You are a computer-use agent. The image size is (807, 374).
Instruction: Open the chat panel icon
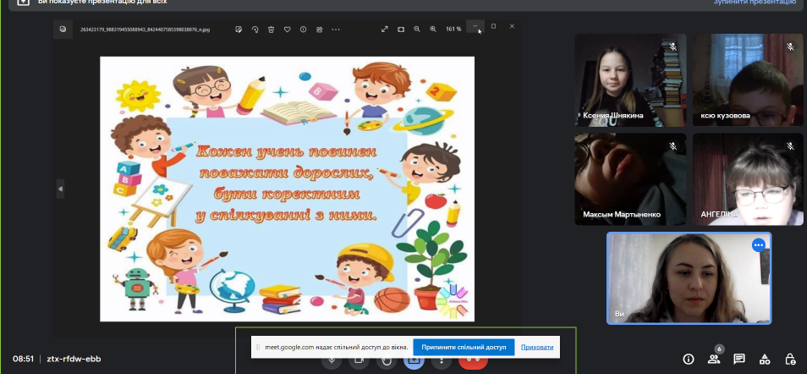pyautogui.click(x=739, y=359)
